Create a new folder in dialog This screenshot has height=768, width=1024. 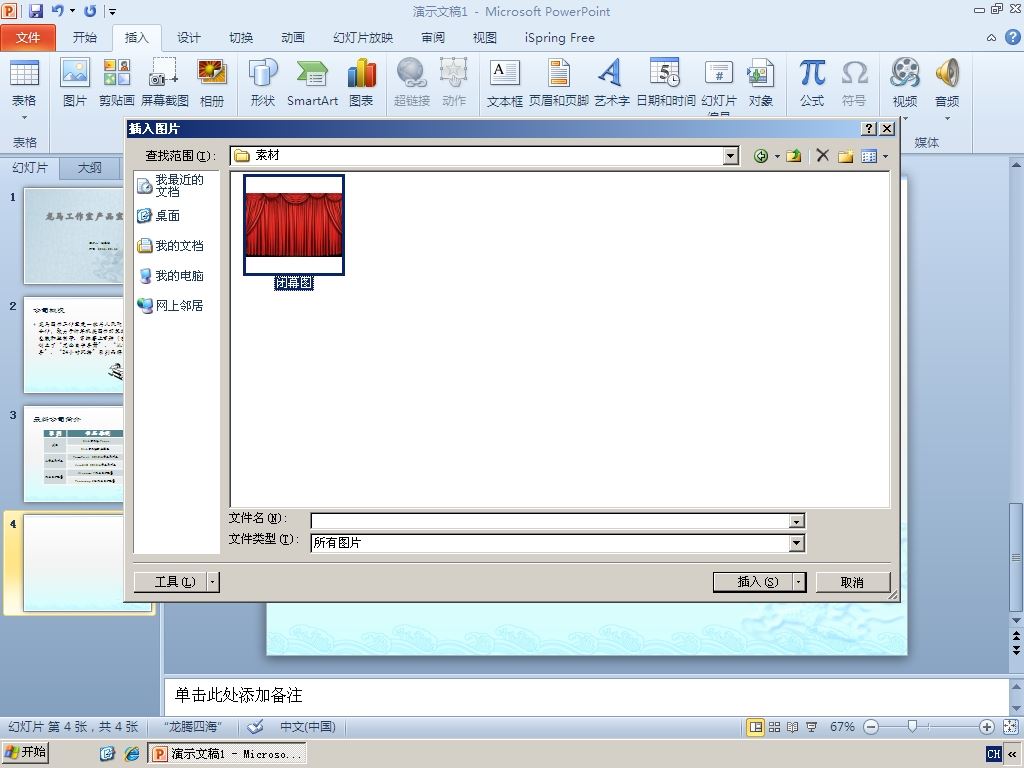846,156
